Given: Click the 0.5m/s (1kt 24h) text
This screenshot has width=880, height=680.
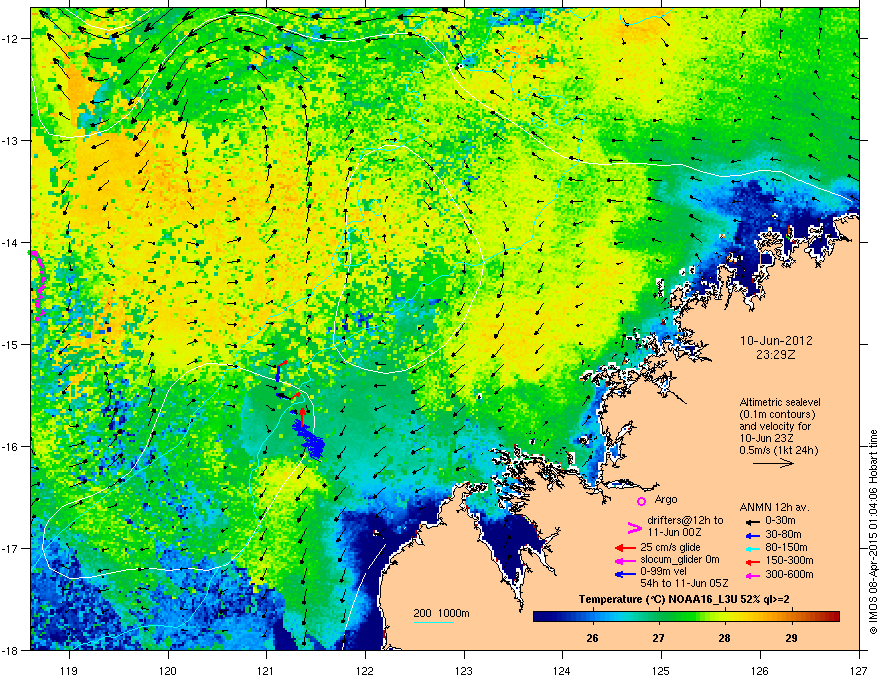Looking at the screenshot, I should point(778,450).
